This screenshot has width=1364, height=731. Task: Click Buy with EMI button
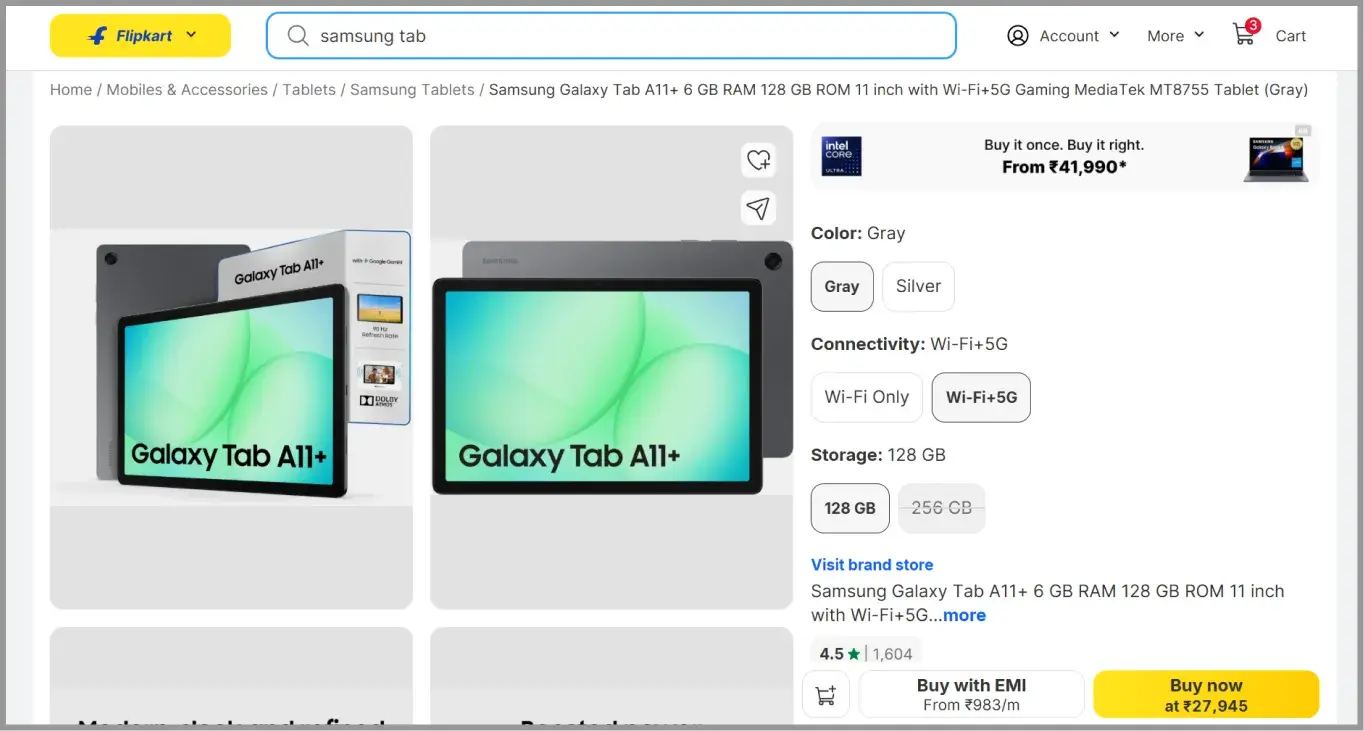[x=972, y=694]
